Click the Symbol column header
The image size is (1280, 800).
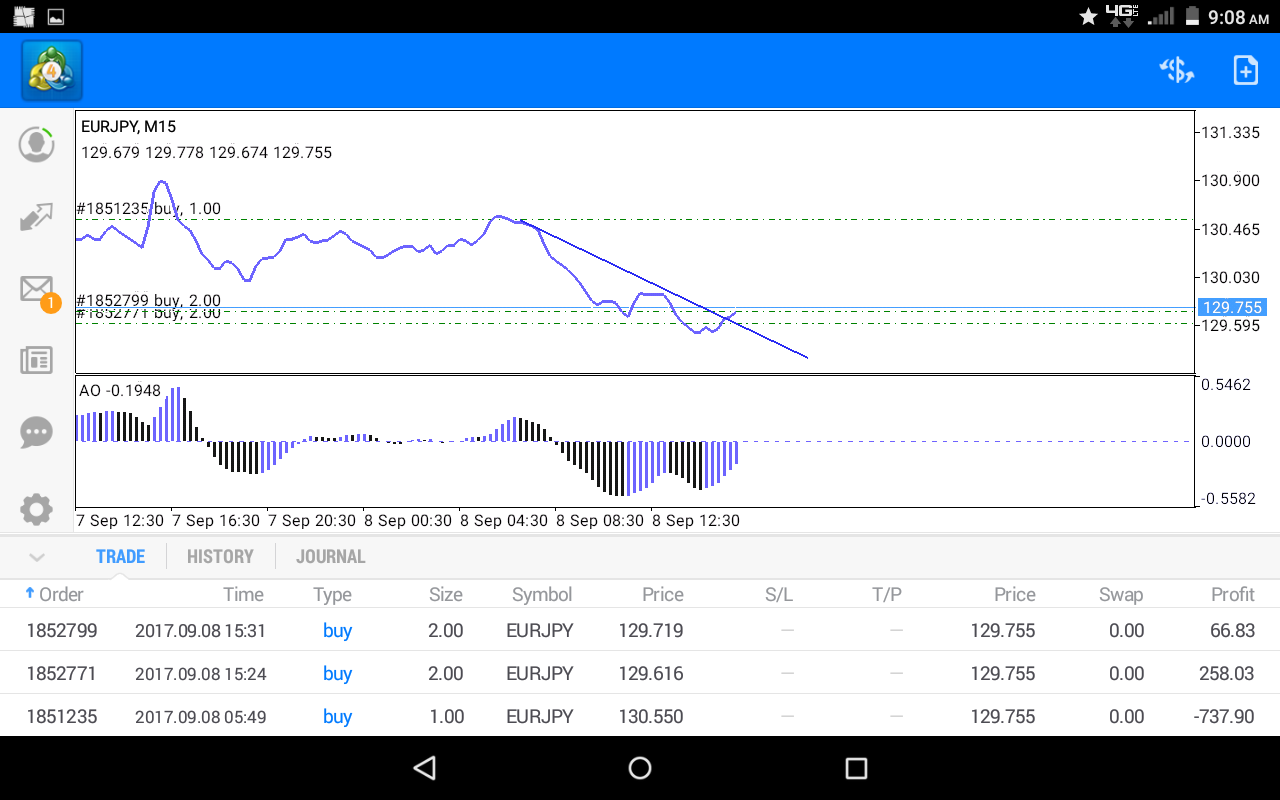coord(542,594)
